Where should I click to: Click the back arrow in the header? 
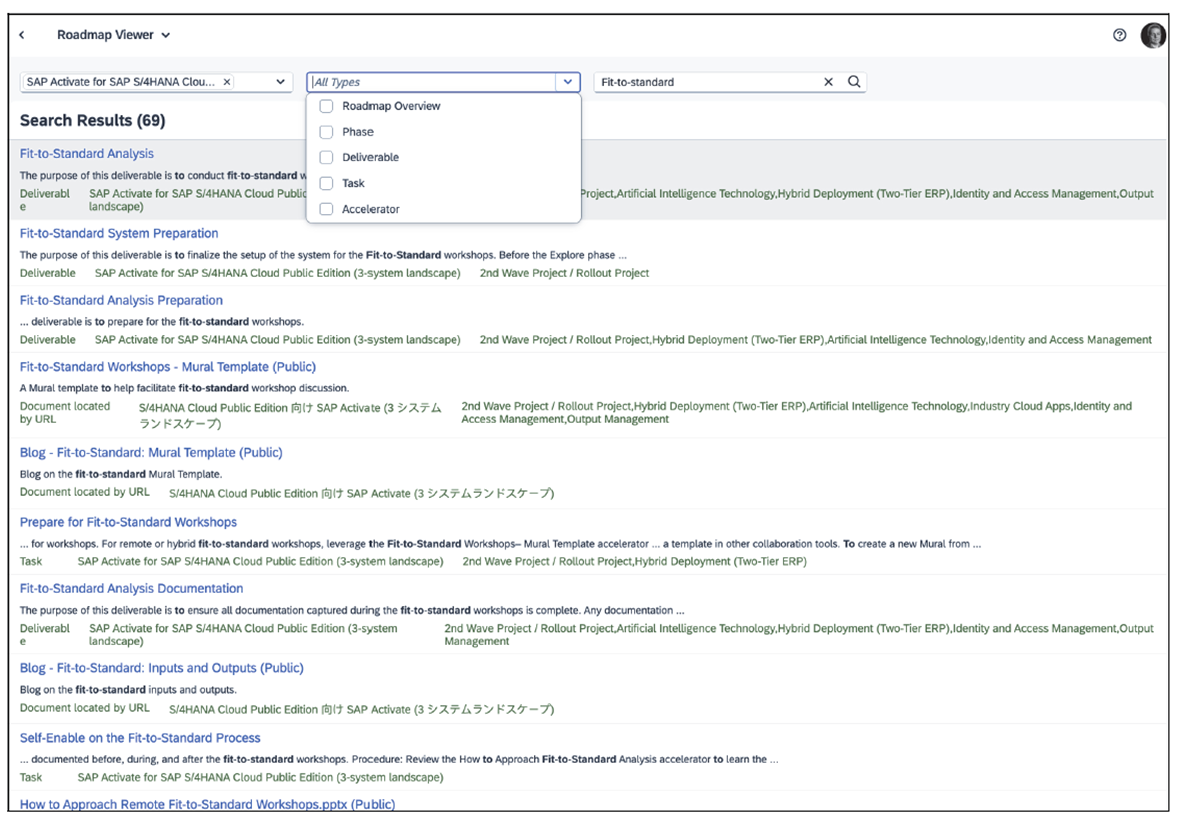pos(22,33)
